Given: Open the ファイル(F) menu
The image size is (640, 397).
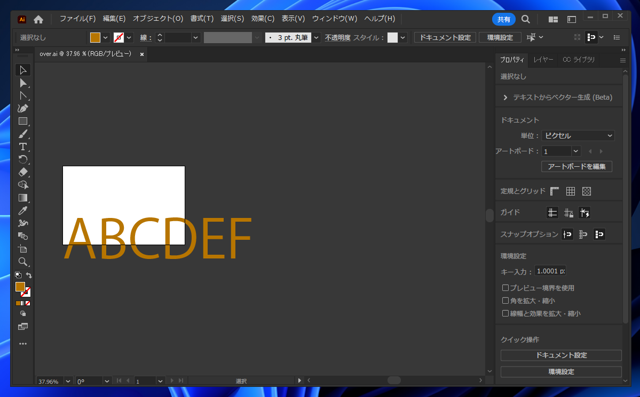Looking at the screenshot, I should click(x=78, y=19).
